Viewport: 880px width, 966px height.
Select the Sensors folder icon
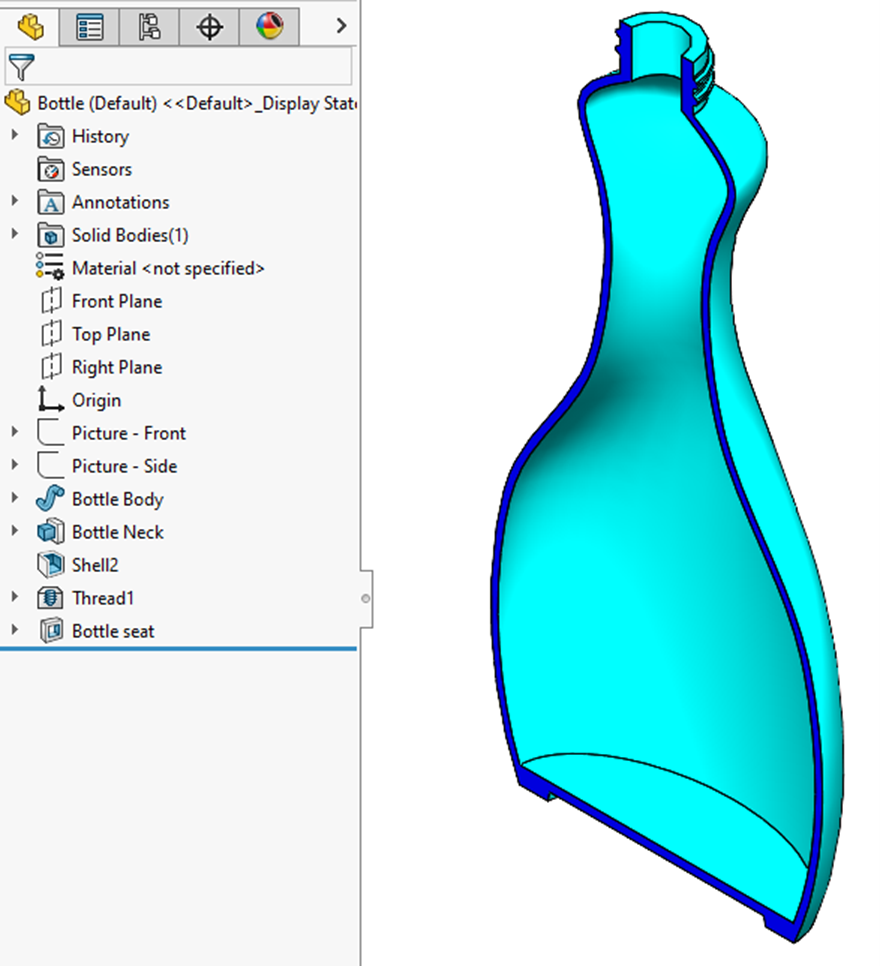pos(50,169)
